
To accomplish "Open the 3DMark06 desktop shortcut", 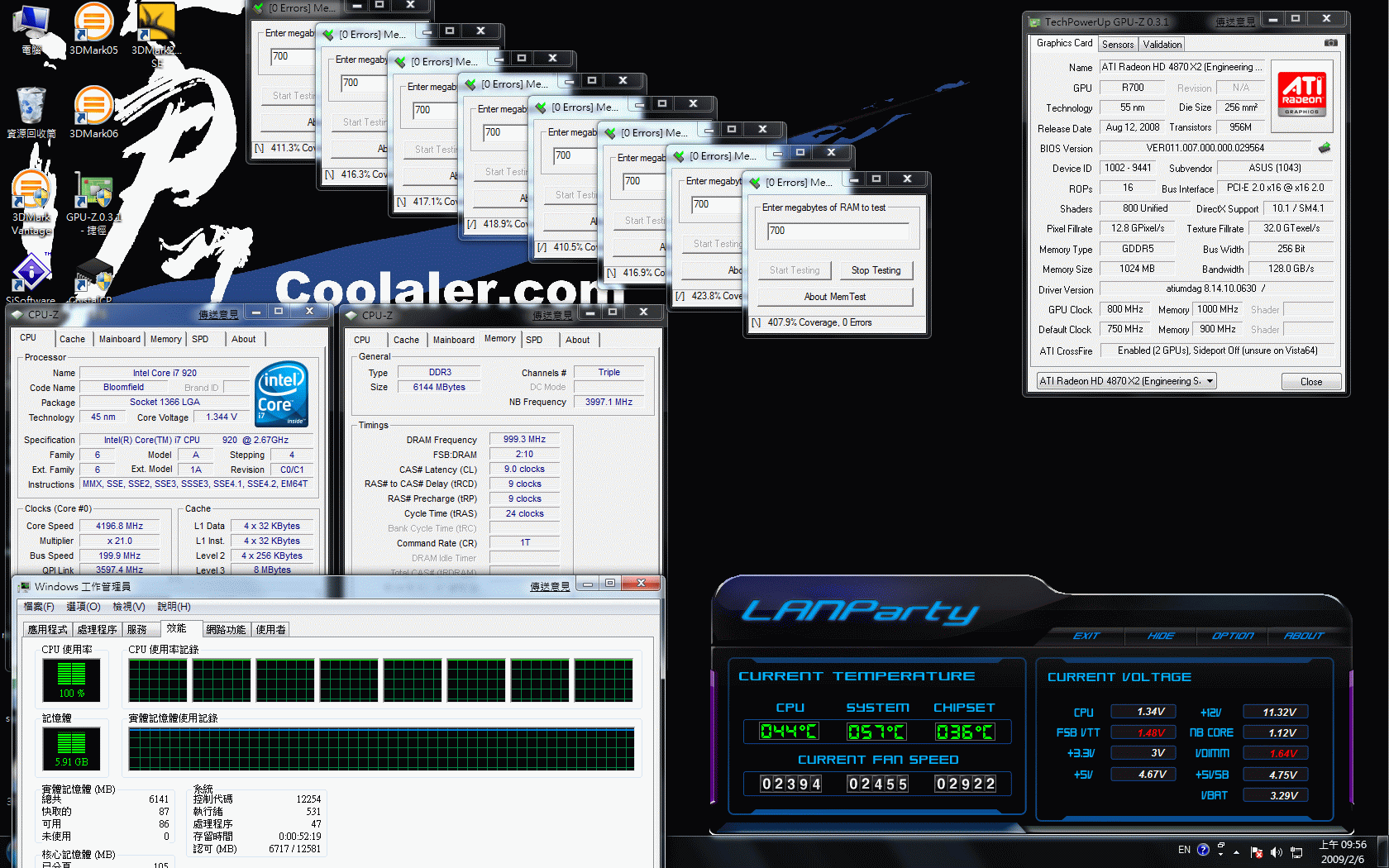I will [x=93, y=112].
